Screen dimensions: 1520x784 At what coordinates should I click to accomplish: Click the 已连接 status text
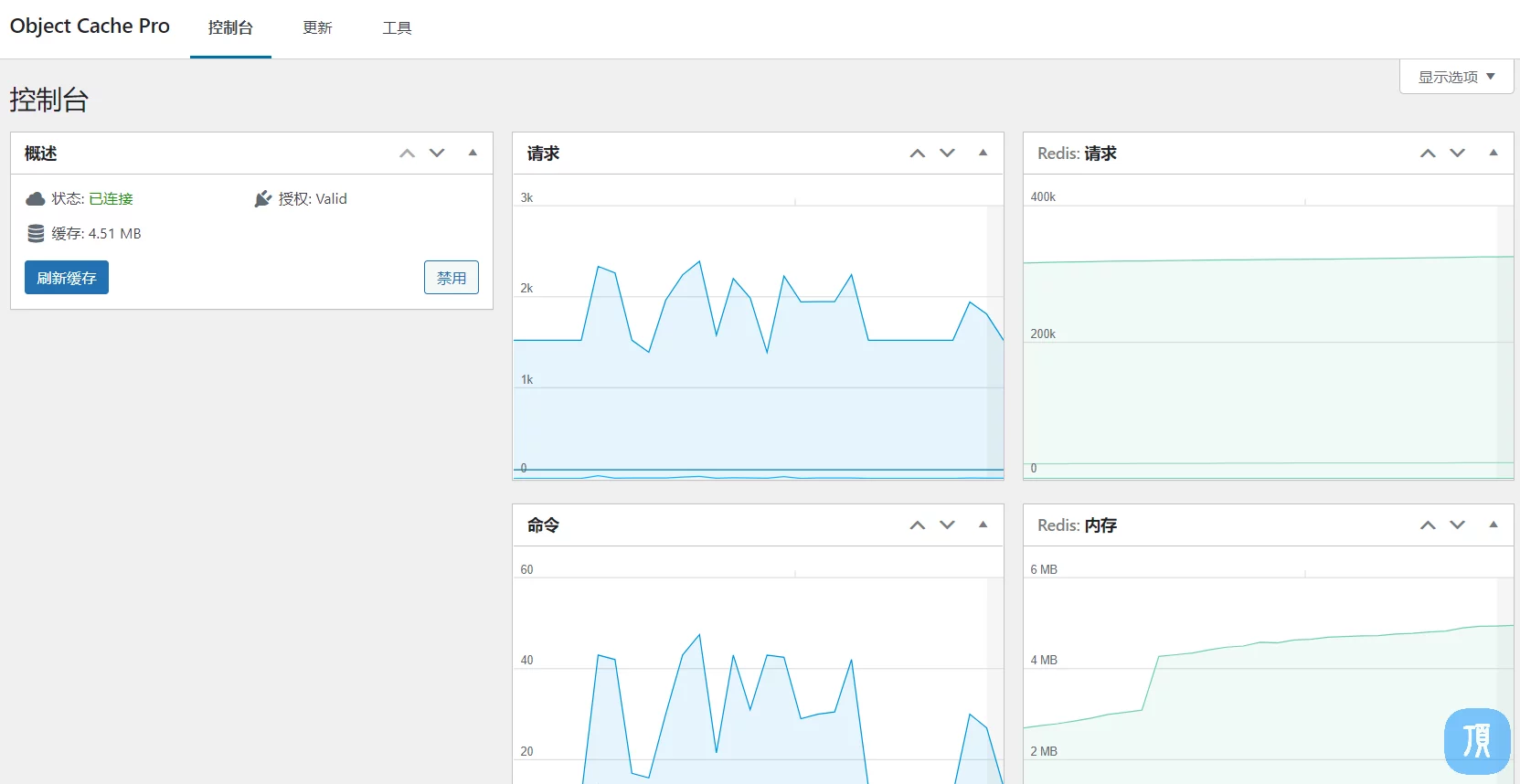coord(111,199)
